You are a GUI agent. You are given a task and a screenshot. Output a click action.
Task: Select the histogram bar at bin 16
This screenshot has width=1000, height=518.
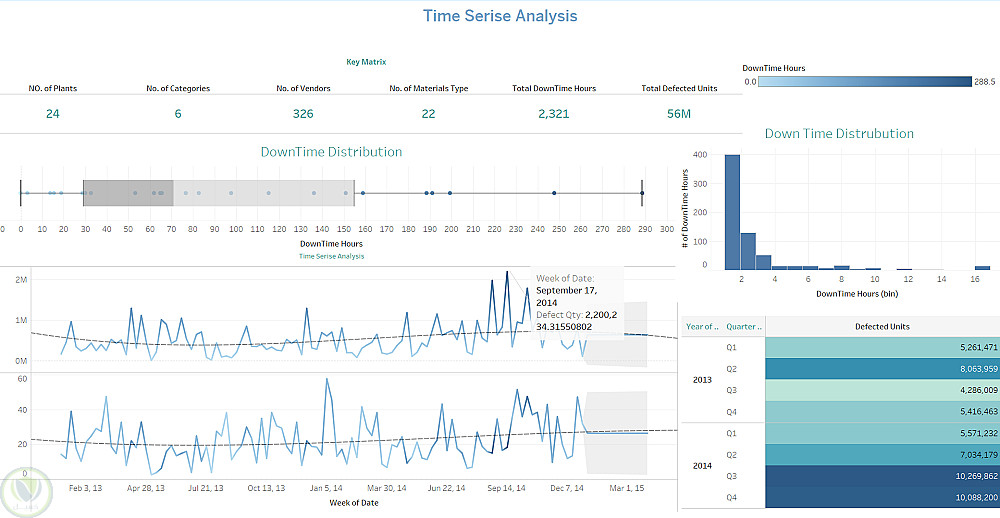982,268
